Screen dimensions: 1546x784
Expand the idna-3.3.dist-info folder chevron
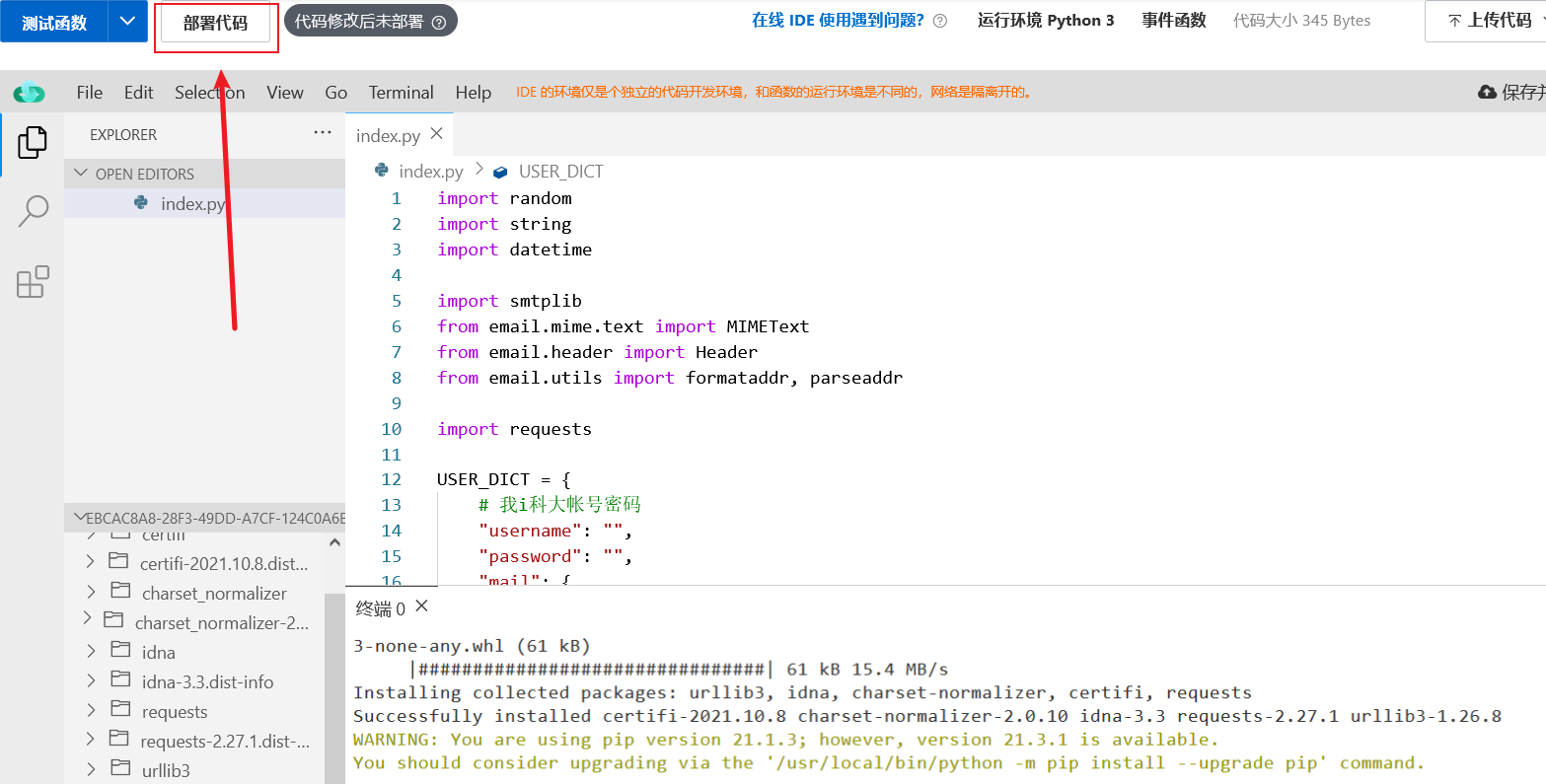(91, 679)
